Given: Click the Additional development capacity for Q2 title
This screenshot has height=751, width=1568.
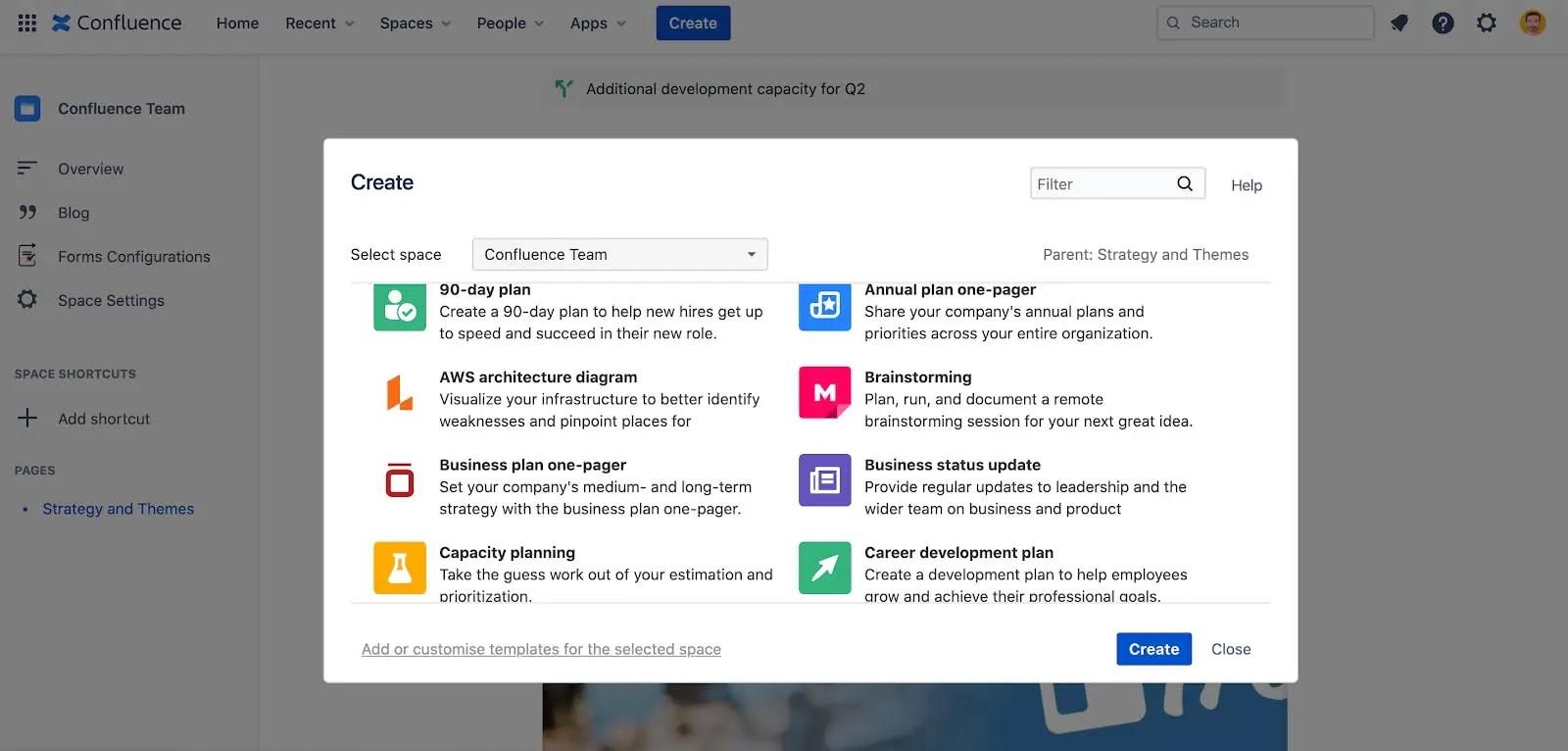Looking at the screenshot, I should 725,89.
